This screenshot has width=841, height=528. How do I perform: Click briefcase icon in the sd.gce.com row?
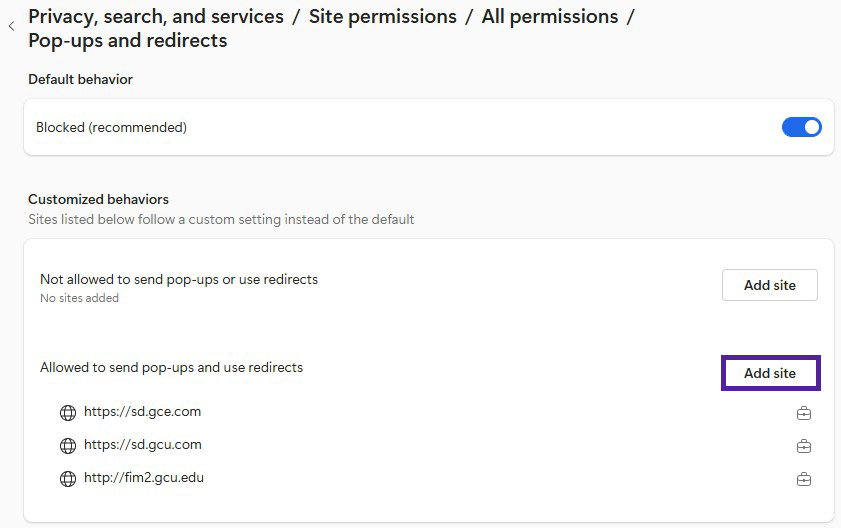coord(803,413)
